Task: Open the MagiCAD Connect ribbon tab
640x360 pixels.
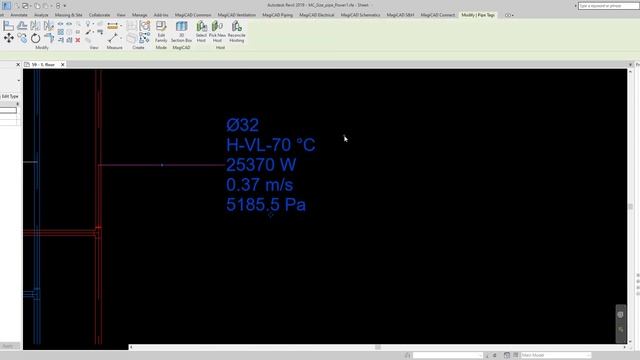Action: pos(438,15)
